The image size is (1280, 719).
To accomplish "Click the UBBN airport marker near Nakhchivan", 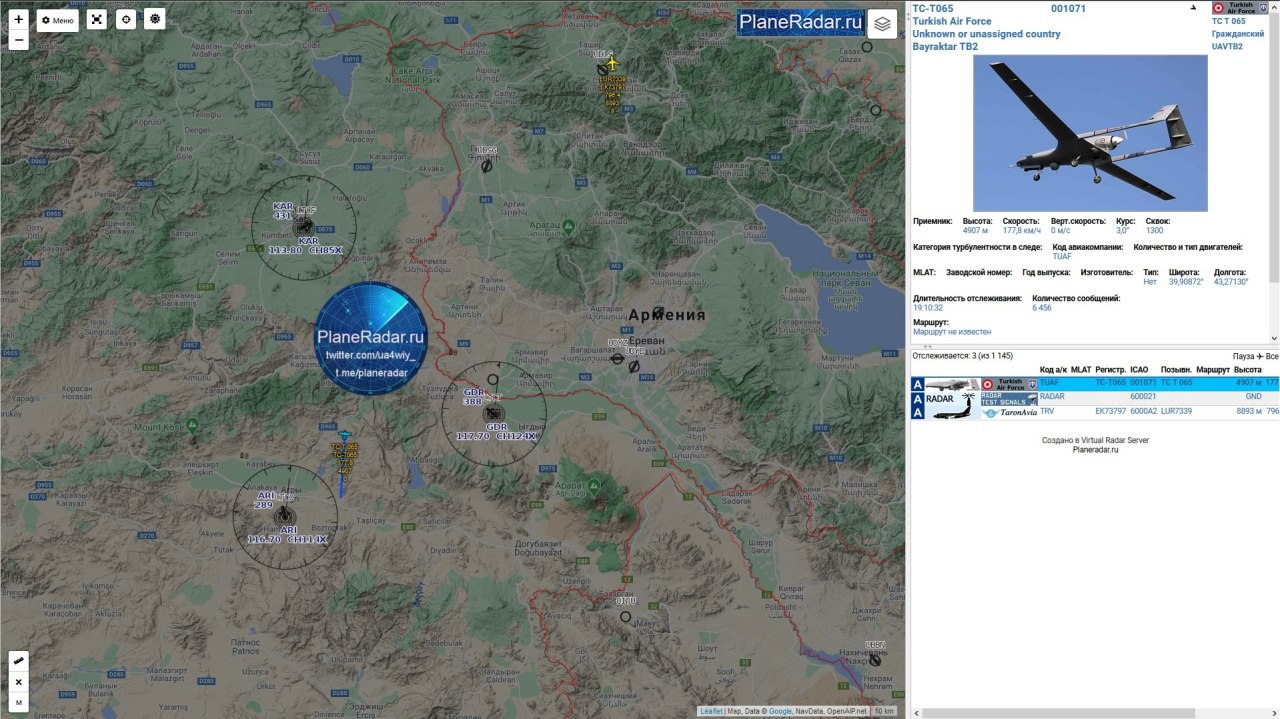I will (x=875, y=660).
